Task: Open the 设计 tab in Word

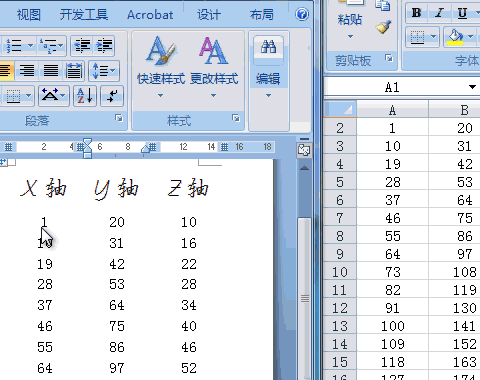Action: (209, 15)
